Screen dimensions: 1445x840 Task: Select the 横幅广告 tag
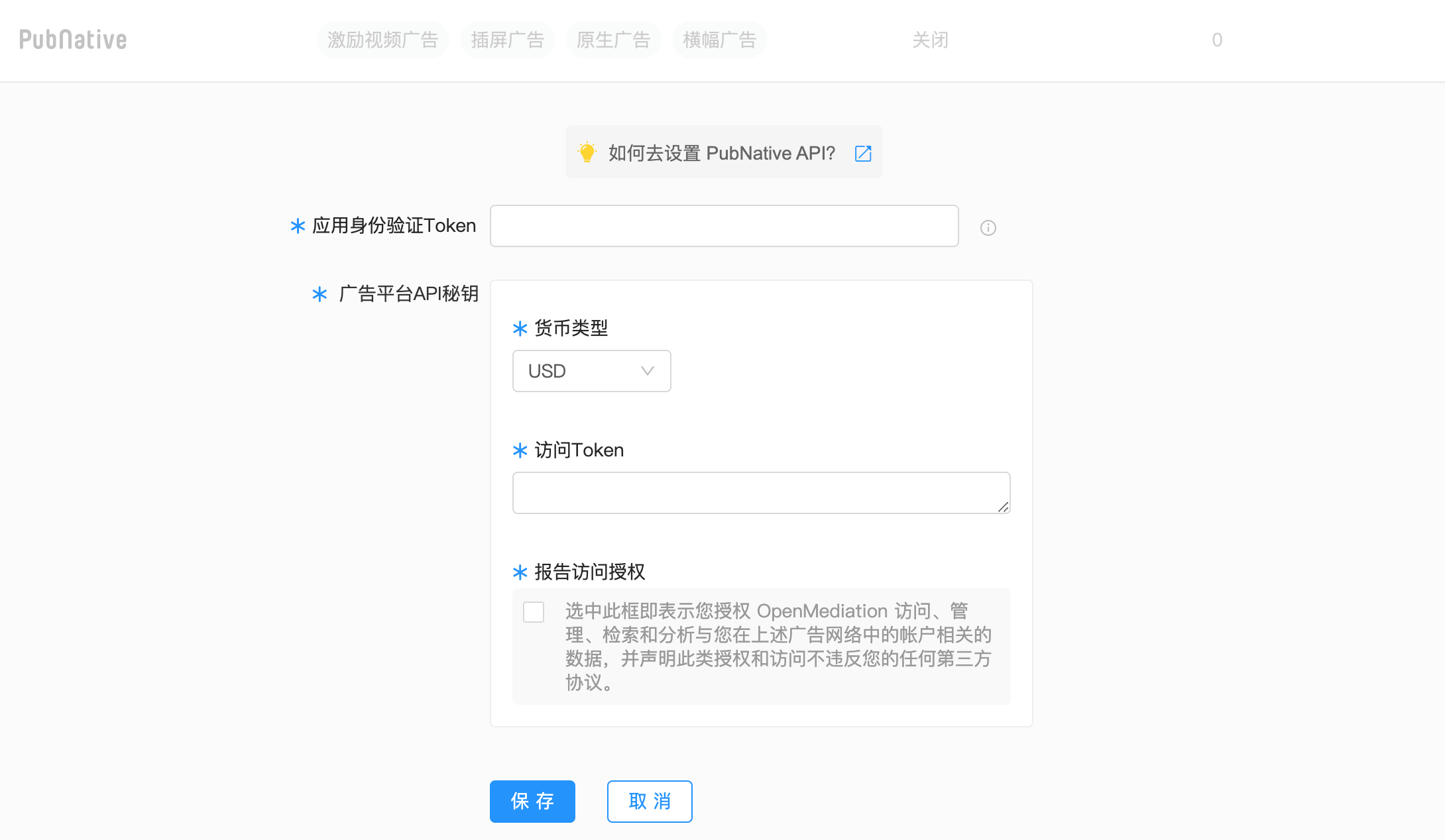tap(720, 40)
